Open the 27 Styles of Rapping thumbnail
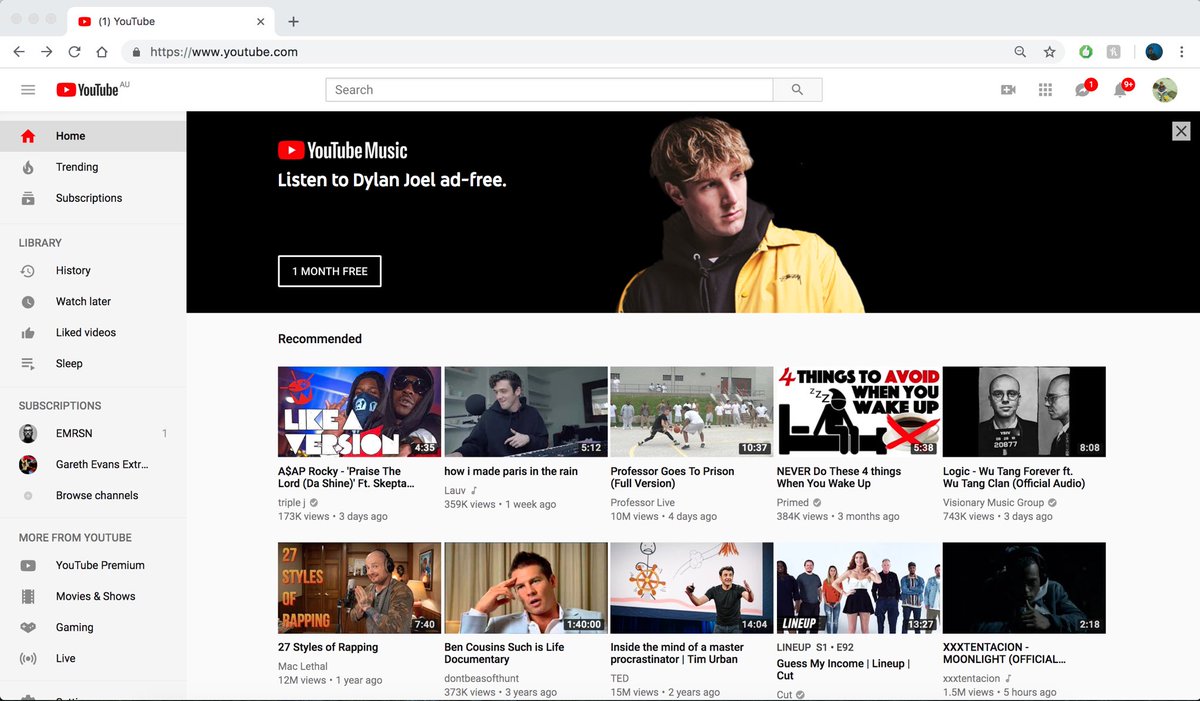Screen dimensions: 1200x701 359,588
